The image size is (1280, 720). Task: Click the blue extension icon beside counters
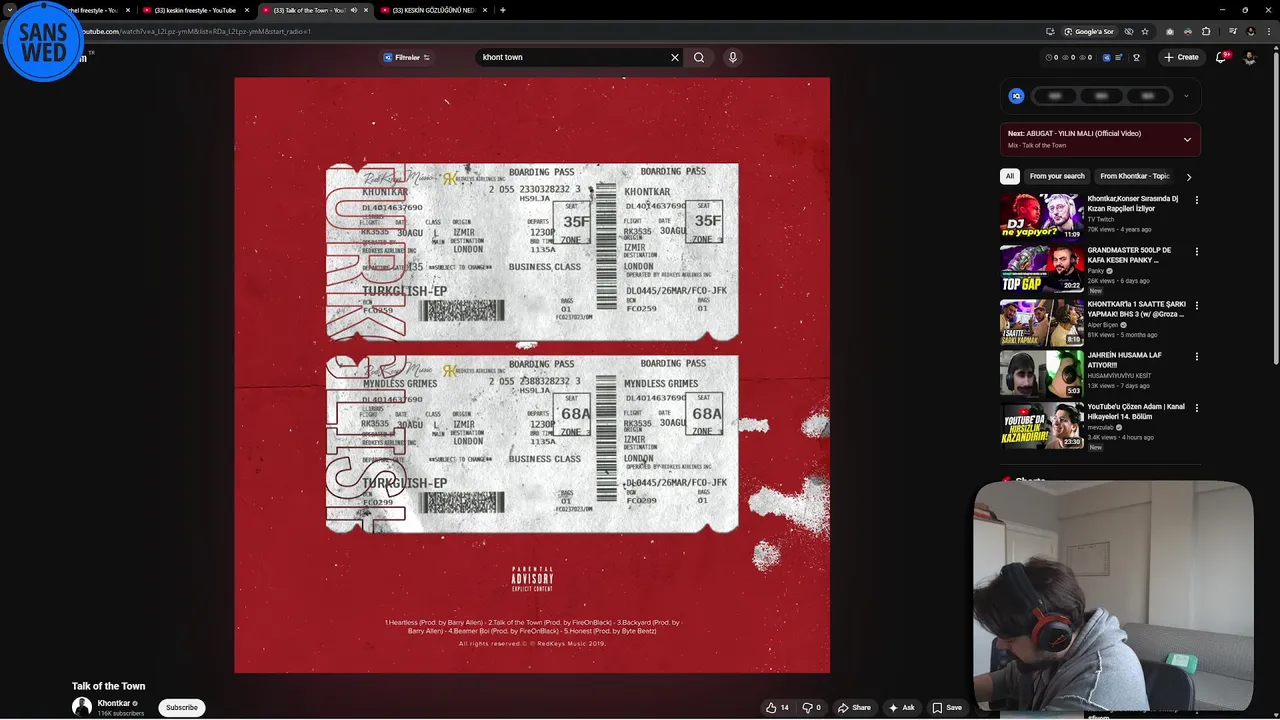[x=1106, y=57]
